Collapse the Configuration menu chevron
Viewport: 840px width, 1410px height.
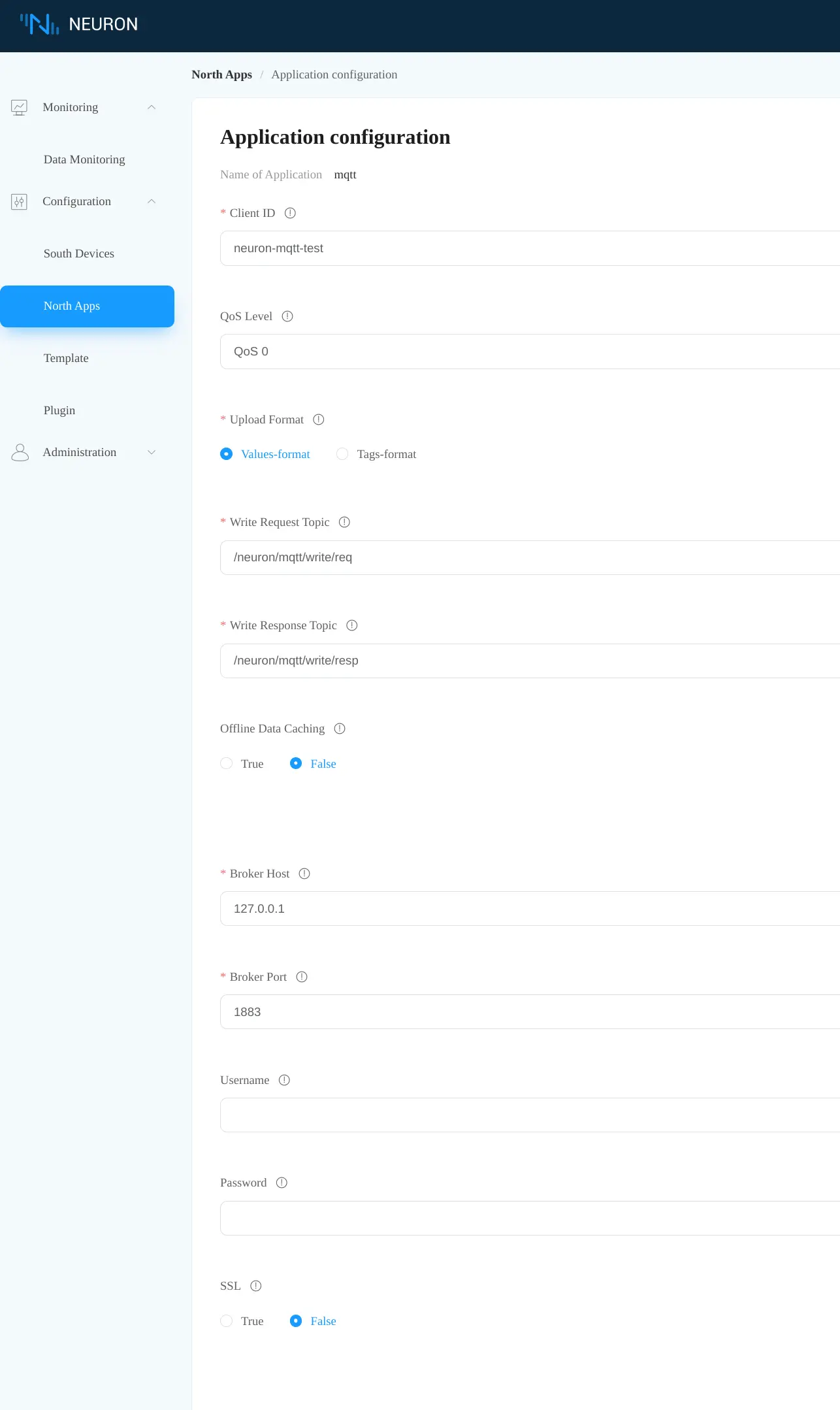coord(152,201)
